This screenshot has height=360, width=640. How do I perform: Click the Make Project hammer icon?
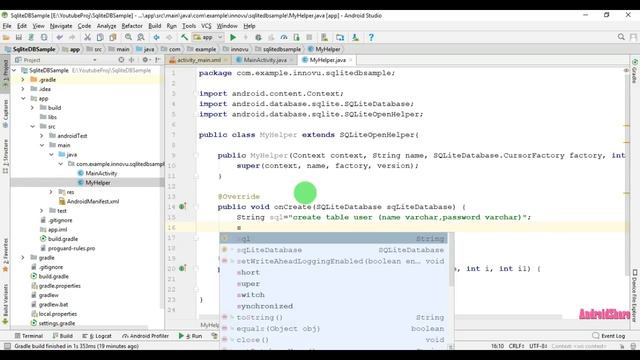(x=184, y=38)
